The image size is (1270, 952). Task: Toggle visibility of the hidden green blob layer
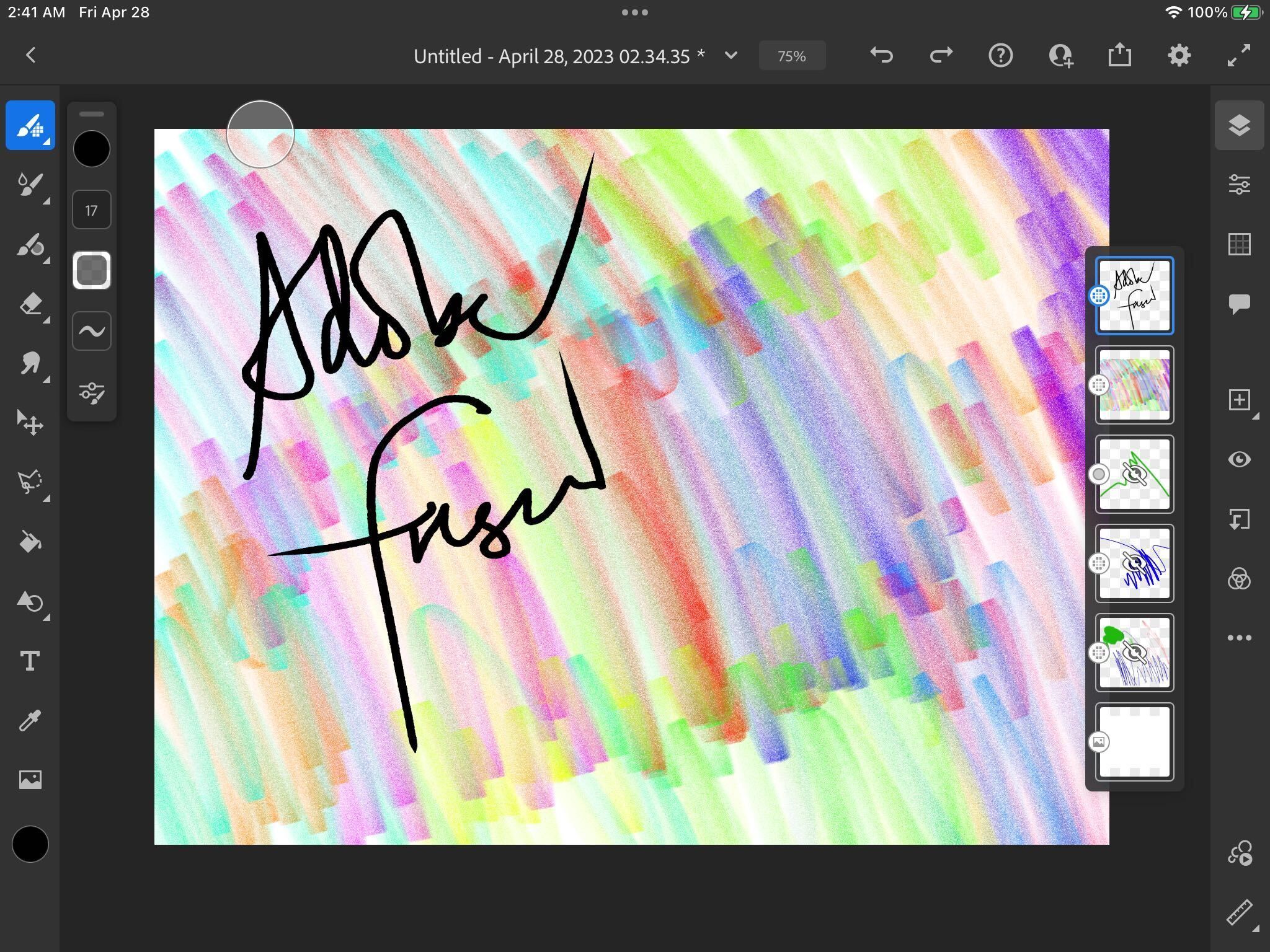point(1134,653)
